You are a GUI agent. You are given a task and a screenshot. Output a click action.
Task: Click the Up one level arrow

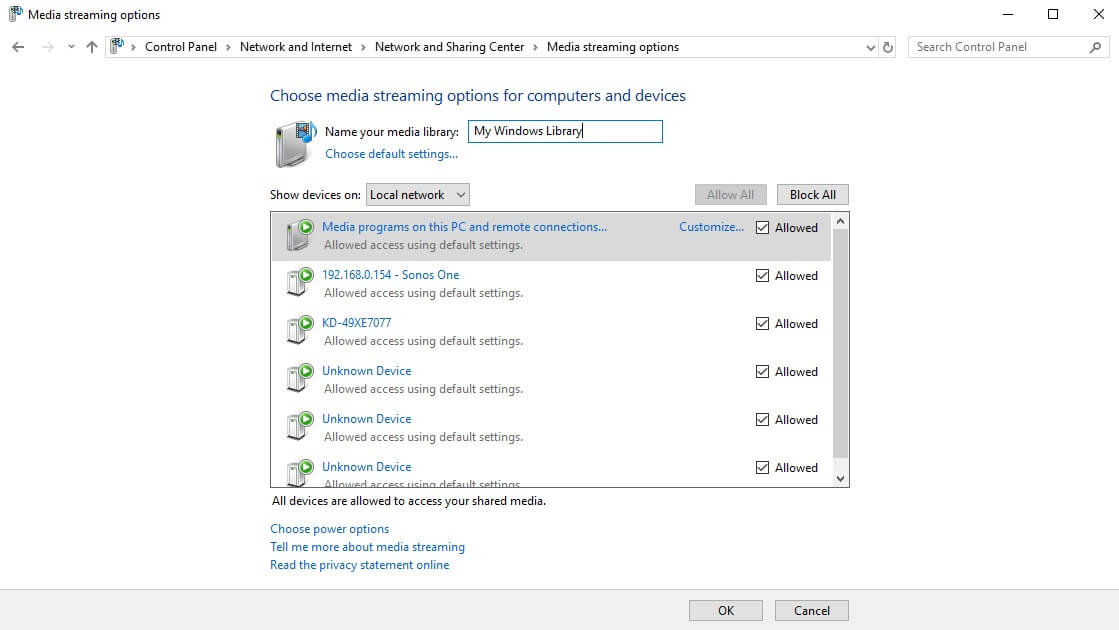click(92, 47)
